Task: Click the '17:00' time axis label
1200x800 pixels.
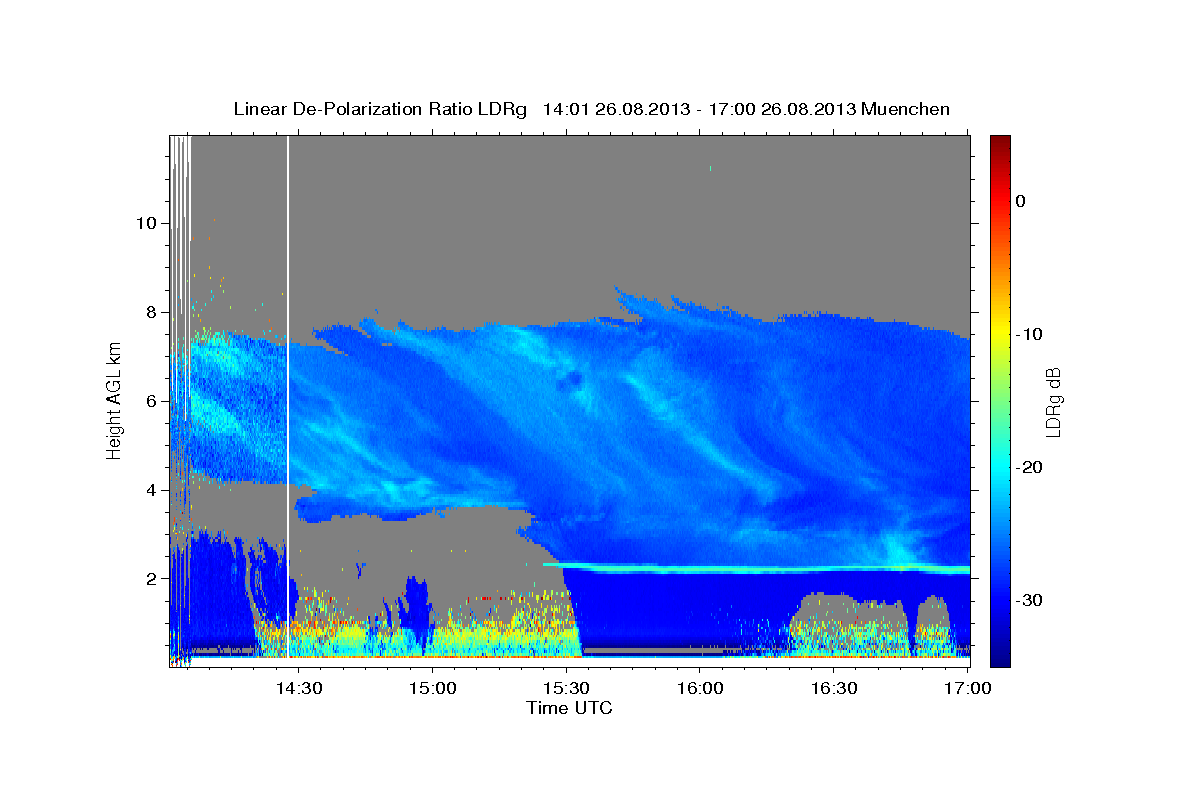Action: tap(968, 688)
